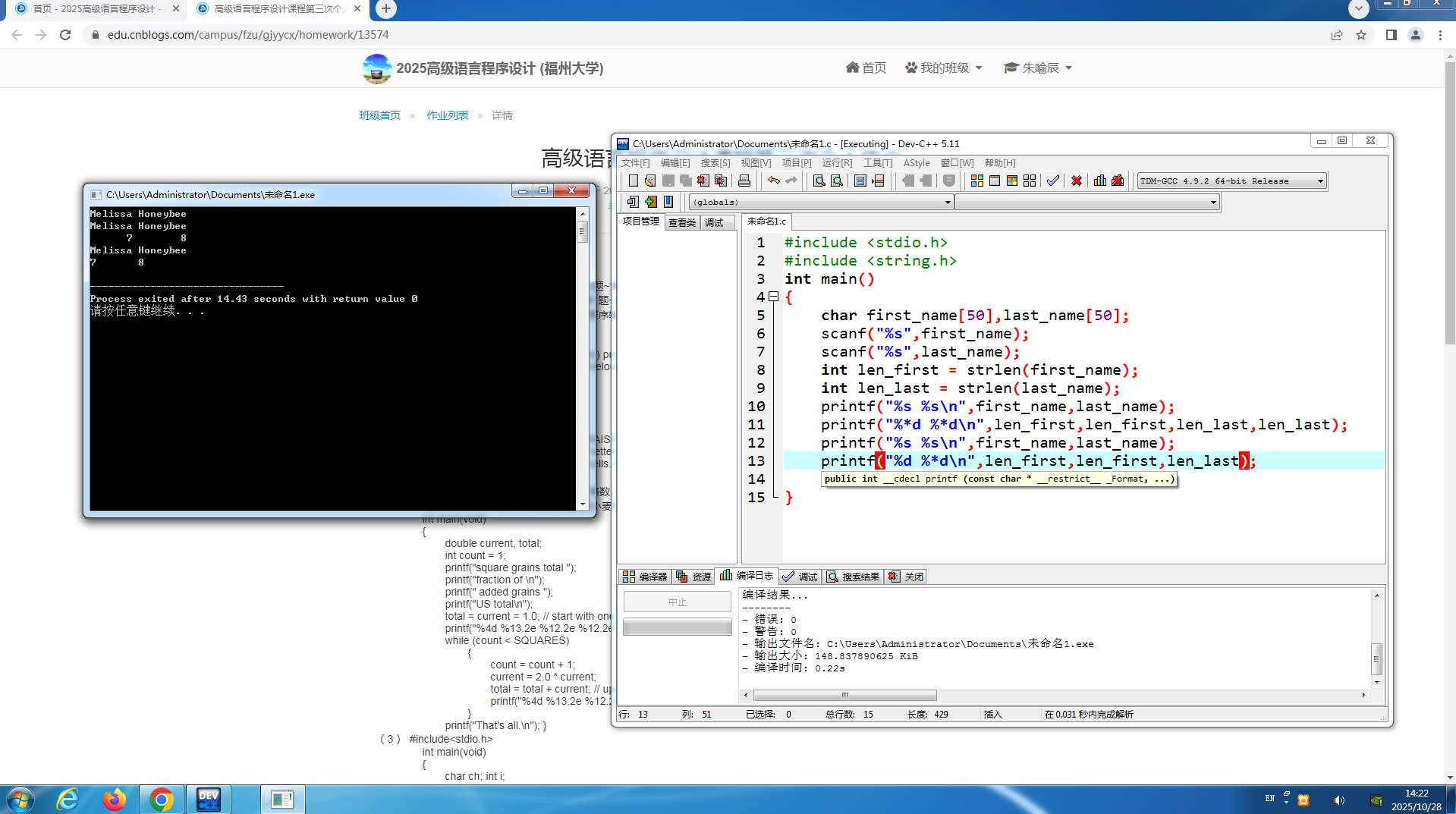Click the Close All files icon
This screenshot has width=1456, height=814.
click(x=721, y=181)
